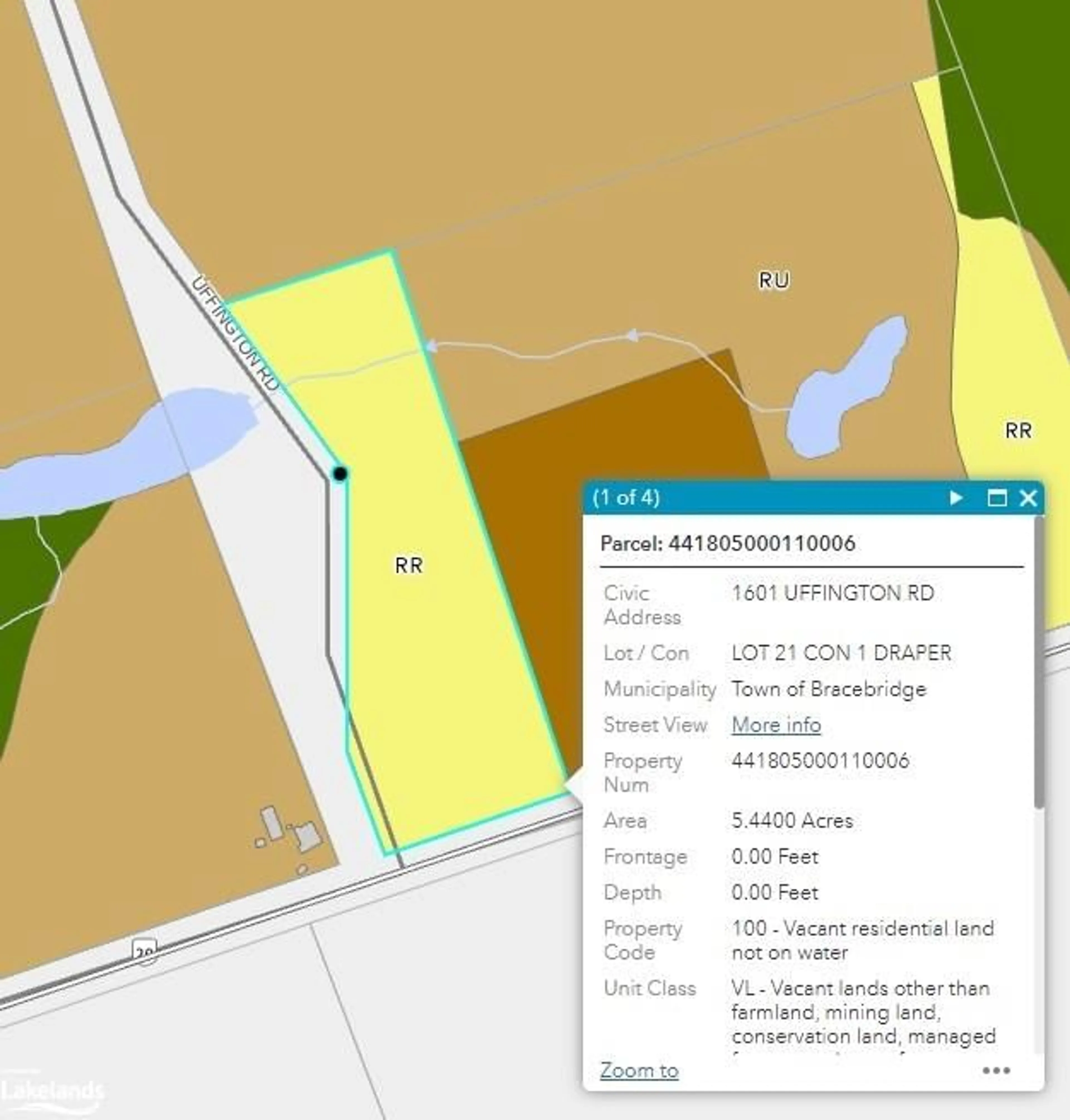Click the Zoom to link

coord(639,1070)
